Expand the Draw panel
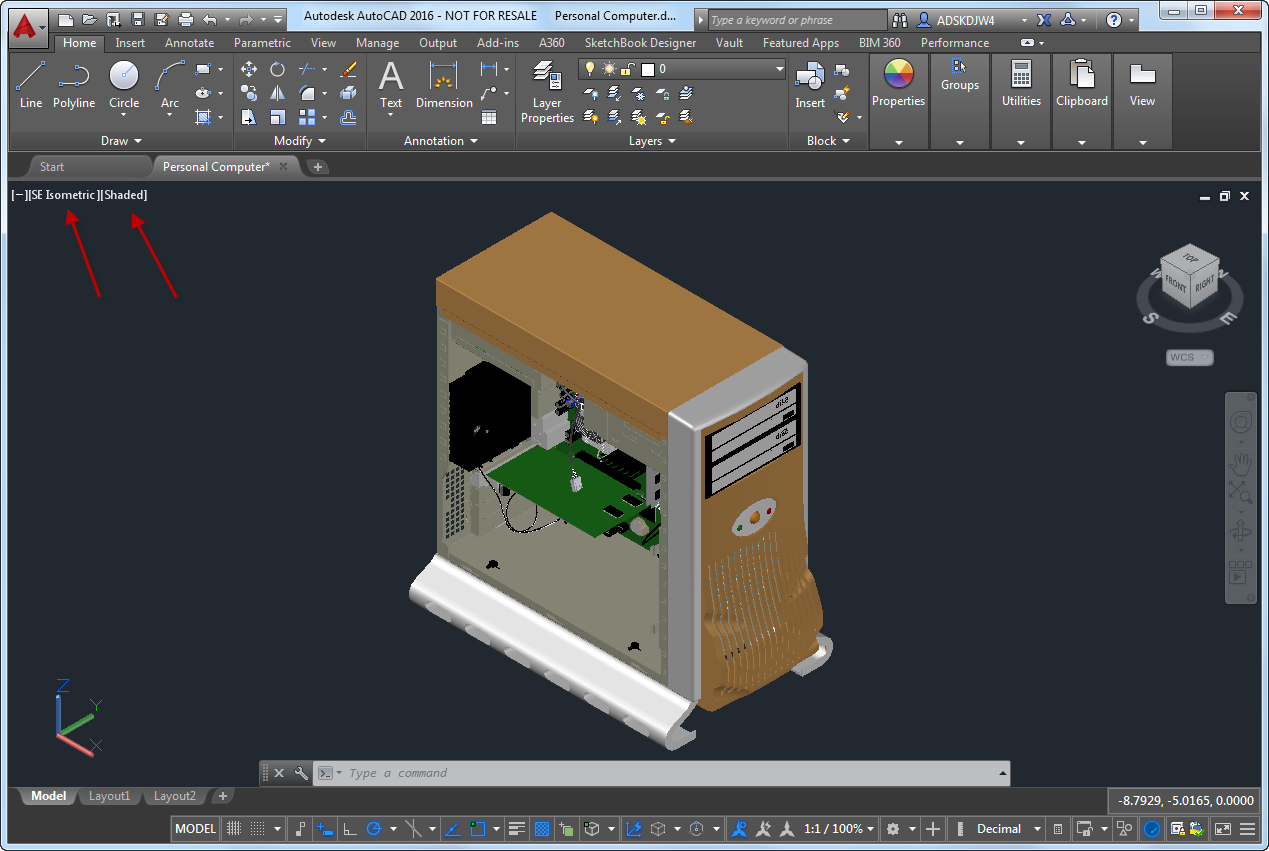 click(122, 141)
